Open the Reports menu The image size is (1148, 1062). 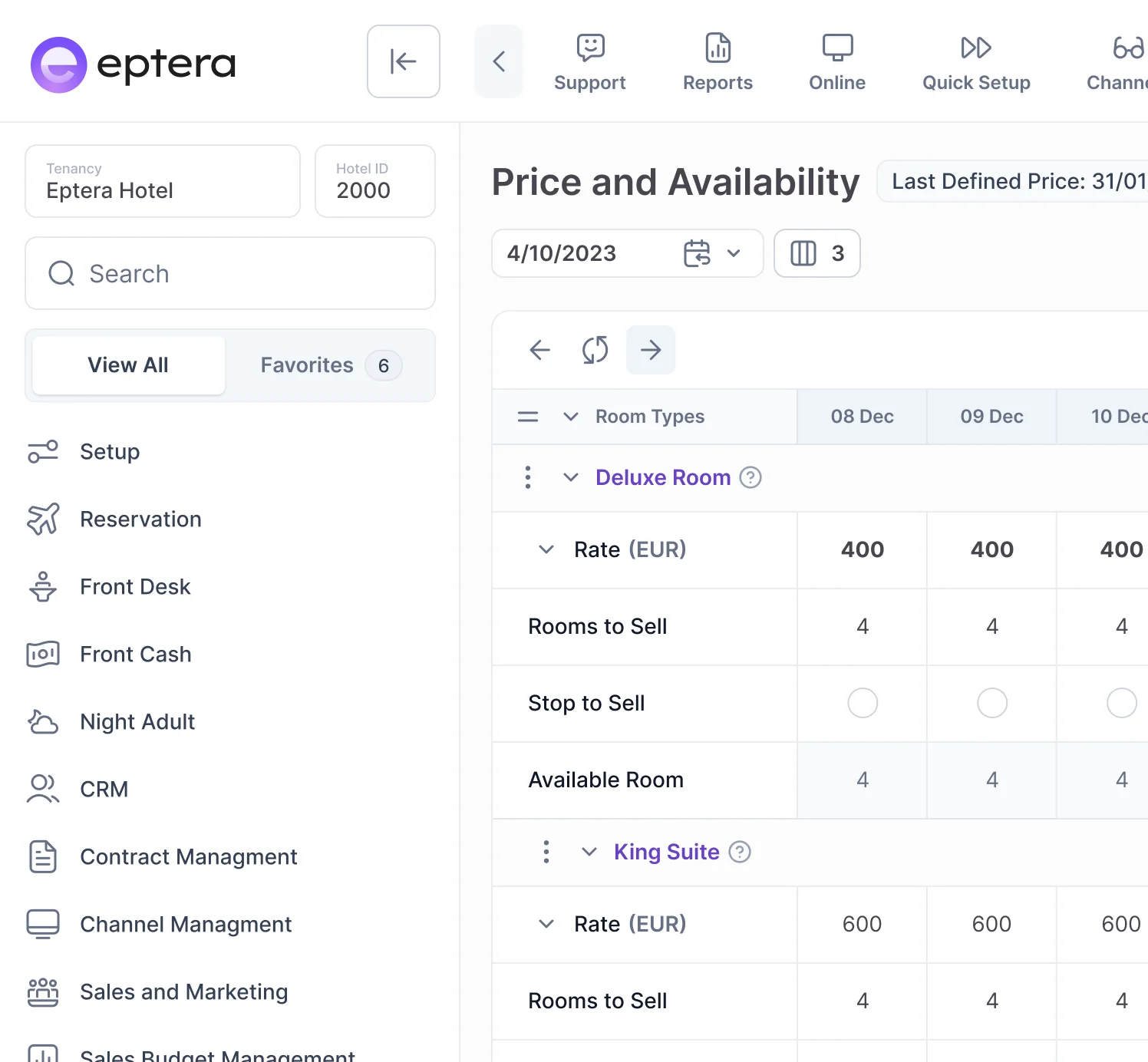point(718,62)
